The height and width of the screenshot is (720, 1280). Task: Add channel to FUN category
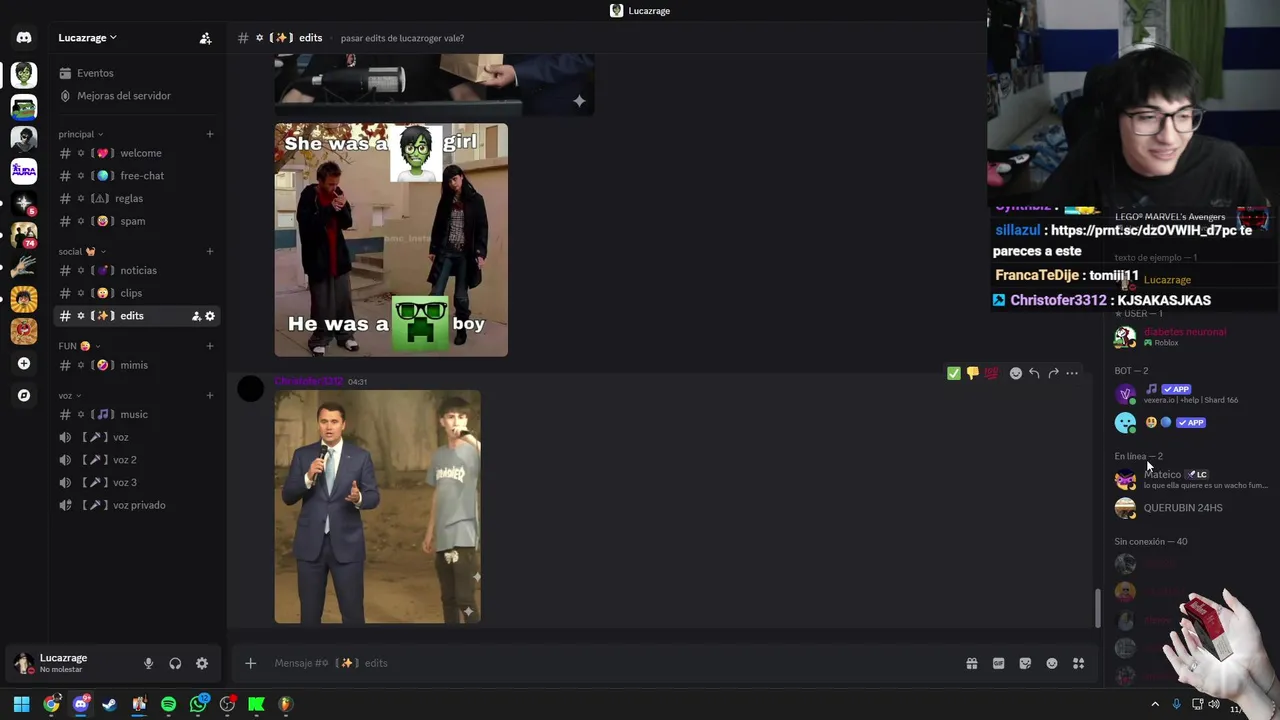point(210,346)
